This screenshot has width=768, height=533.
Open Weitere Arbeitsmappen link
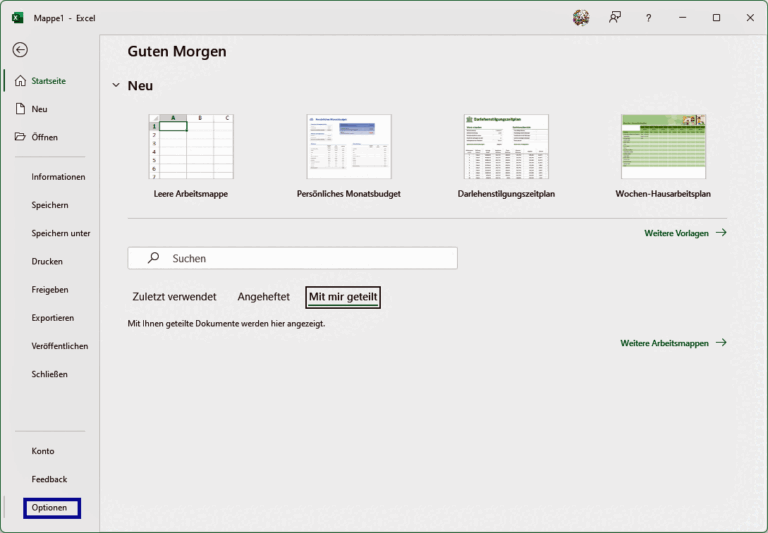pos(672,343)
